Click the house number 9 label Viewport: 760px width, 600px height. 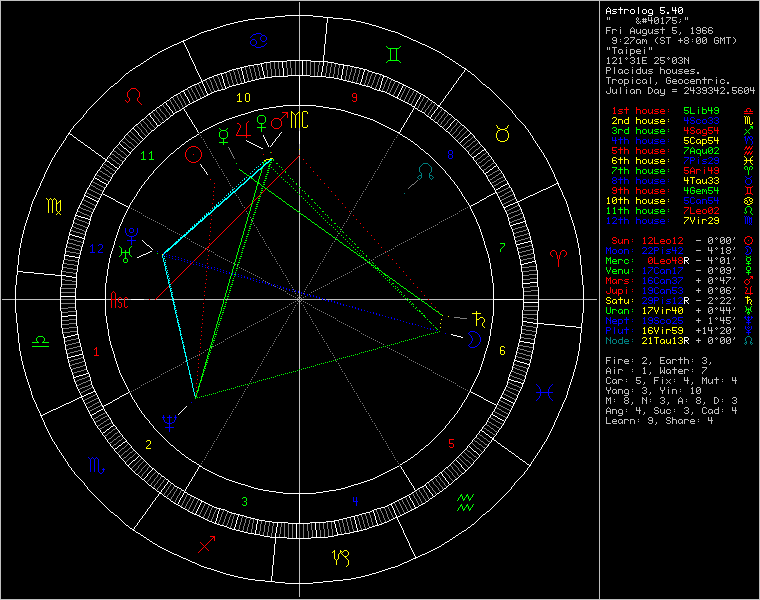point(354,98)
